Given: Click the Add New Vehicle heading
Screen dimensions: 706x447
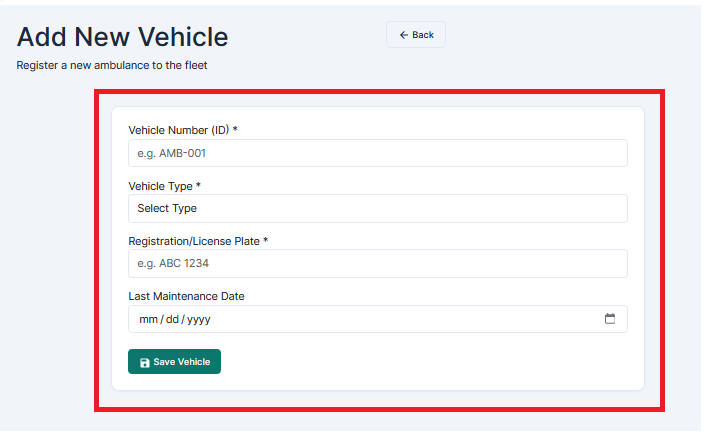Looking at the screenshot, I should pyautogui.click(x=122, y=36).
